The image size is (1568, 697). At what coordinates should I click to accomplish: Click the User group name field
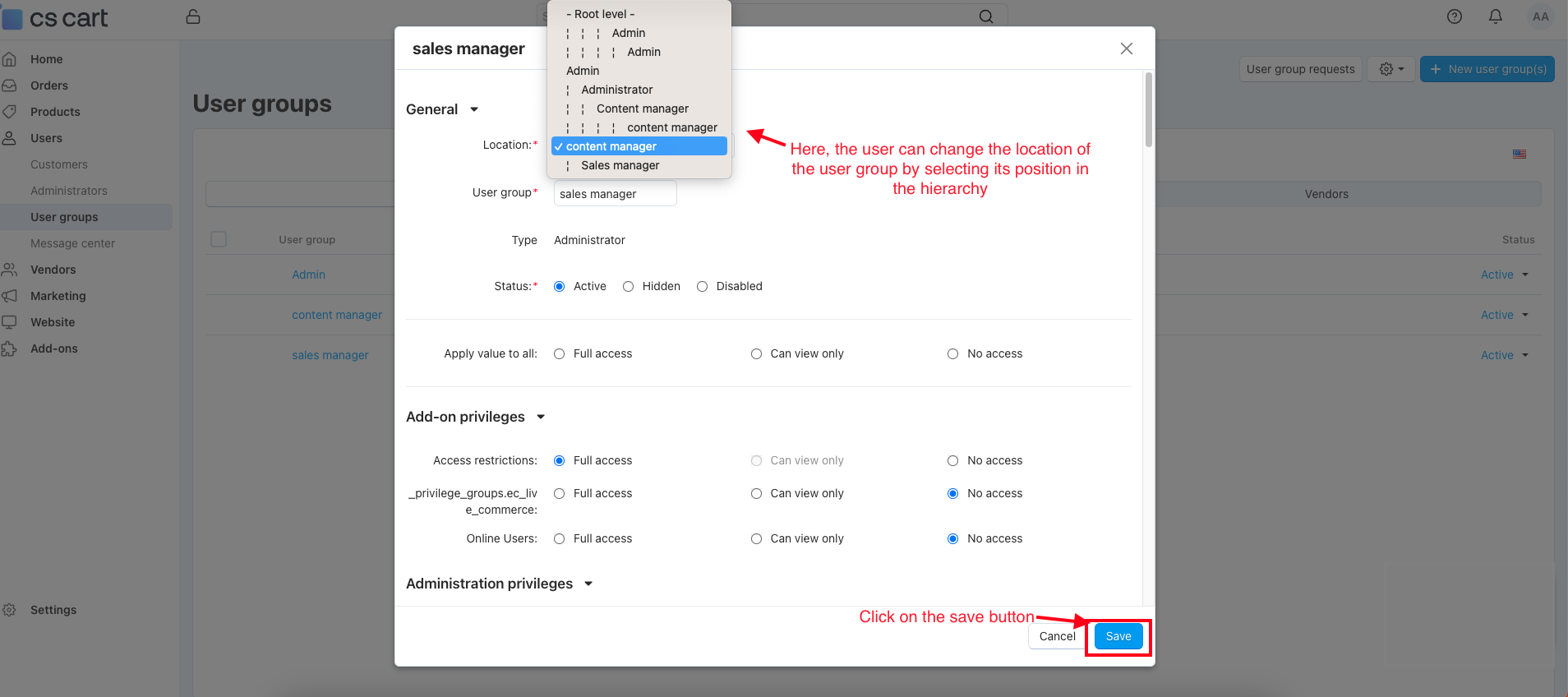(x=615, y=194)
